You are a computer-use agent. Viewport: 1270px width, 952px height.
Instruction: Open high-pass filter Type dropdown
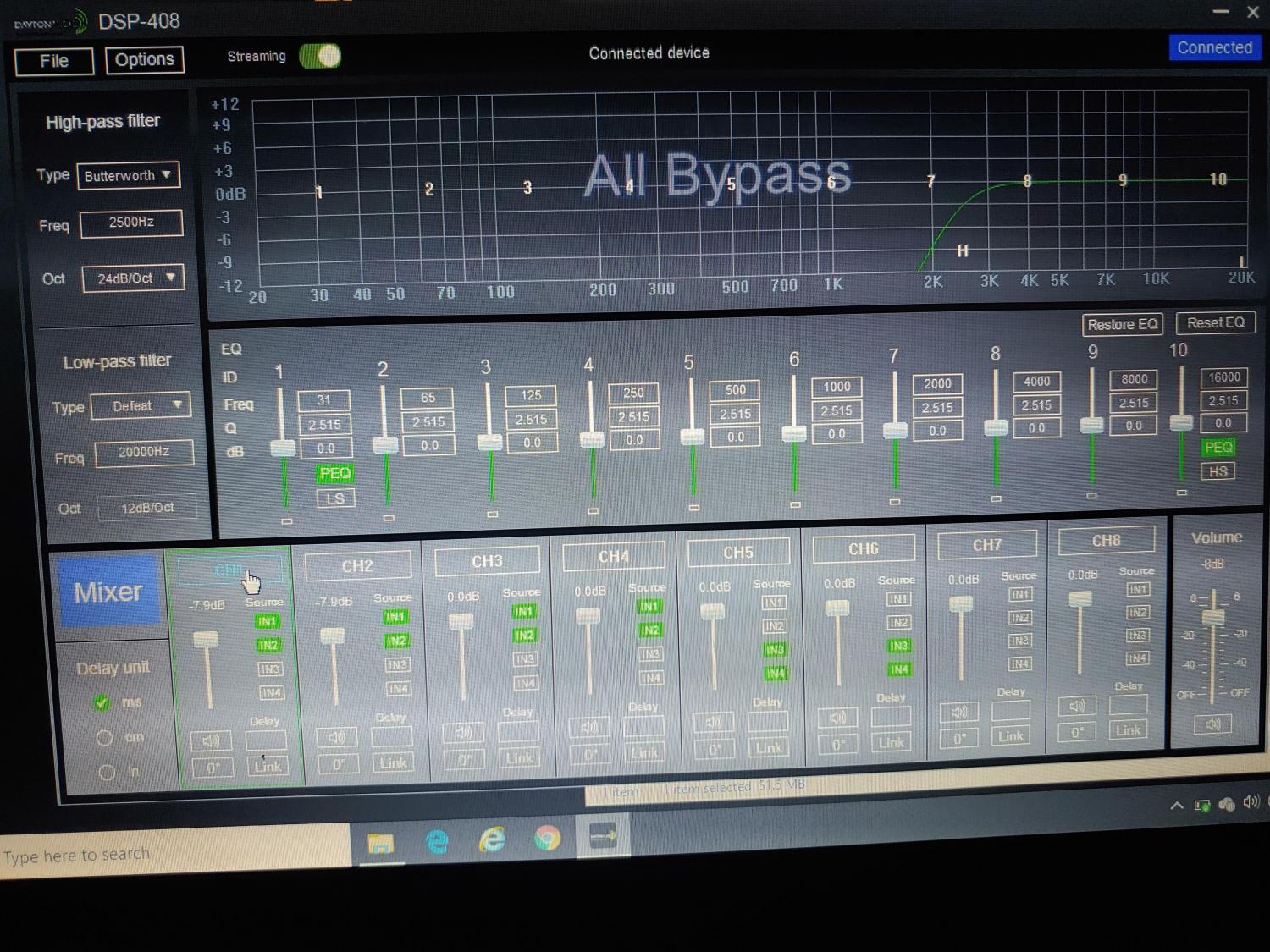click(x=128, y=176)
